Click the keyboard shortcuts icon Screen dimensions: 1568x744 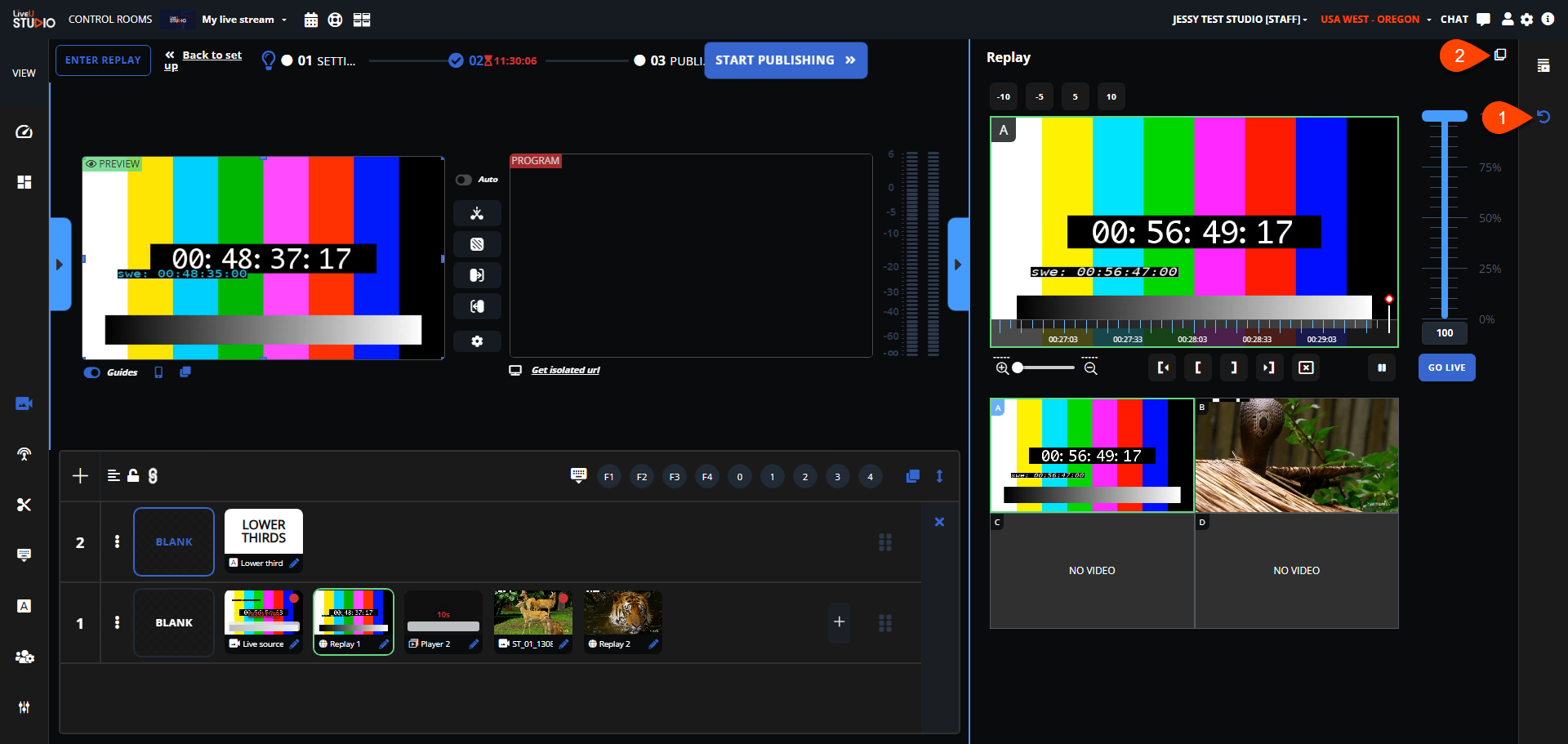[578, 475]
